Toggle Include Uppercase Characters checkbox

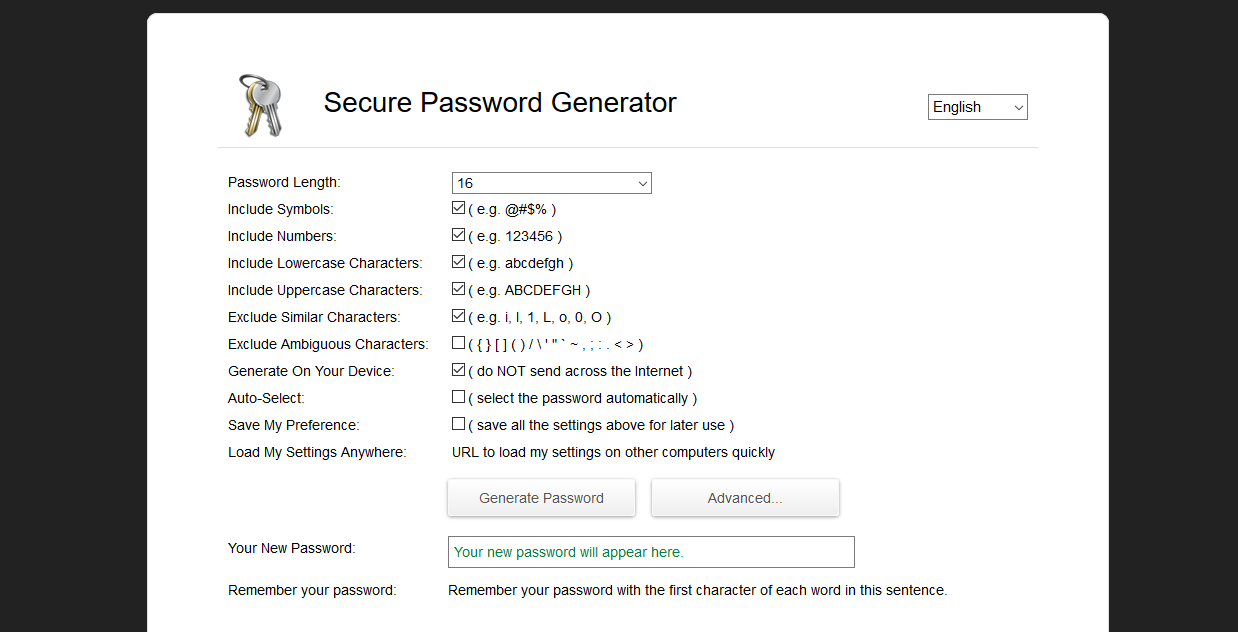[x=458, y=289]
